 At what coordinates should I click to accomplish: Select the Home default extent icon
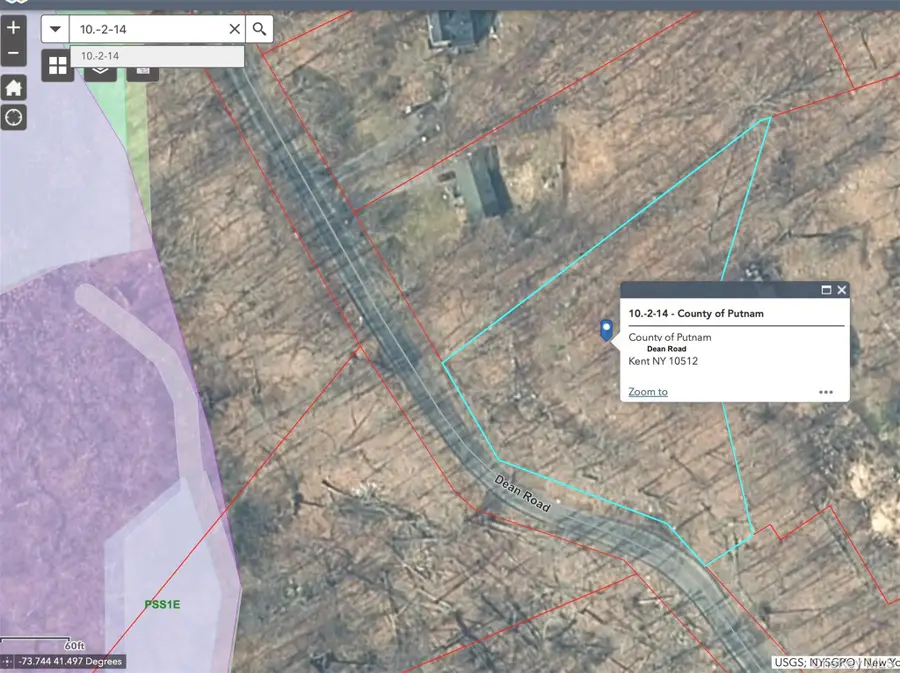(13, 88)
